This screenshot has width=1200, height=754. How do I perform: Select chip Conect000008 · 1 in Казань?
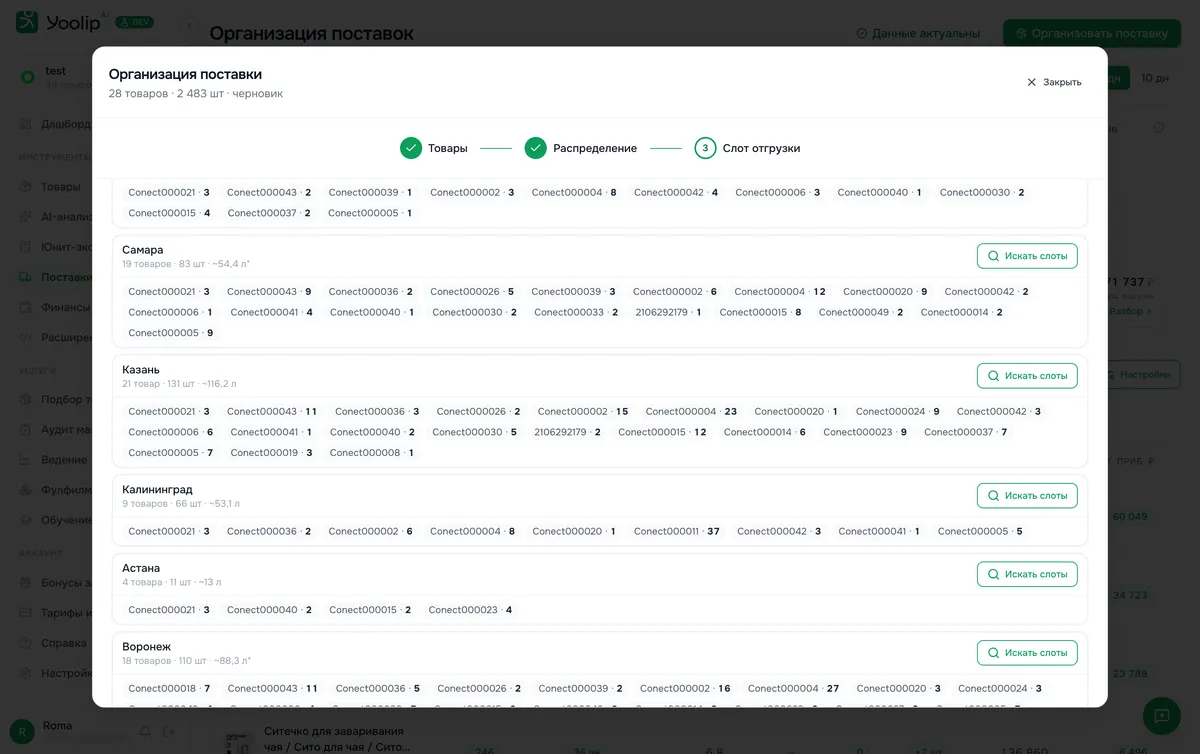point(371,453)
